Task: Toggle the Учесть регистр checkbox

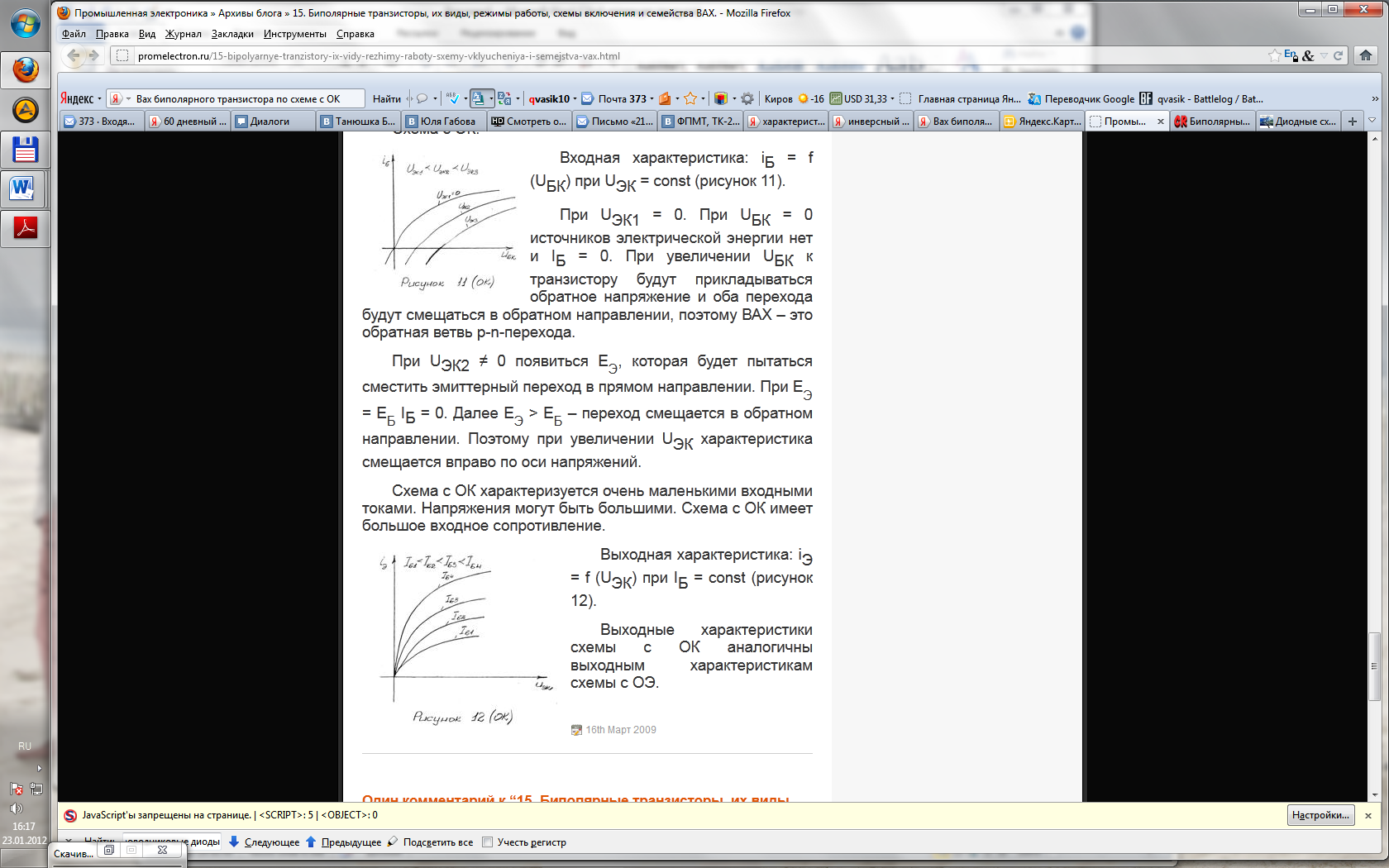Action: pos(487,842)
